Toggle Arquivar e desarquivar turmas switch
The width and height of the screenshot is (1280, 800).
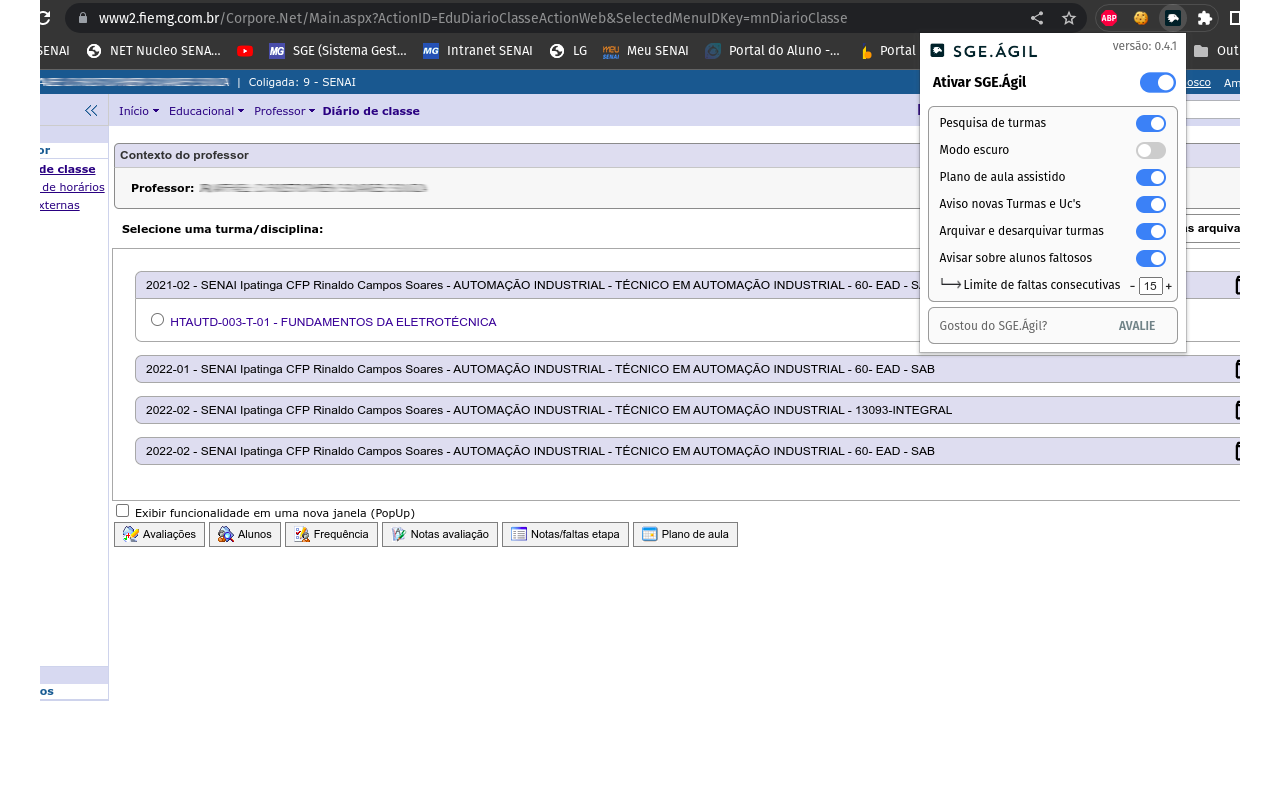click(1151, 231)
